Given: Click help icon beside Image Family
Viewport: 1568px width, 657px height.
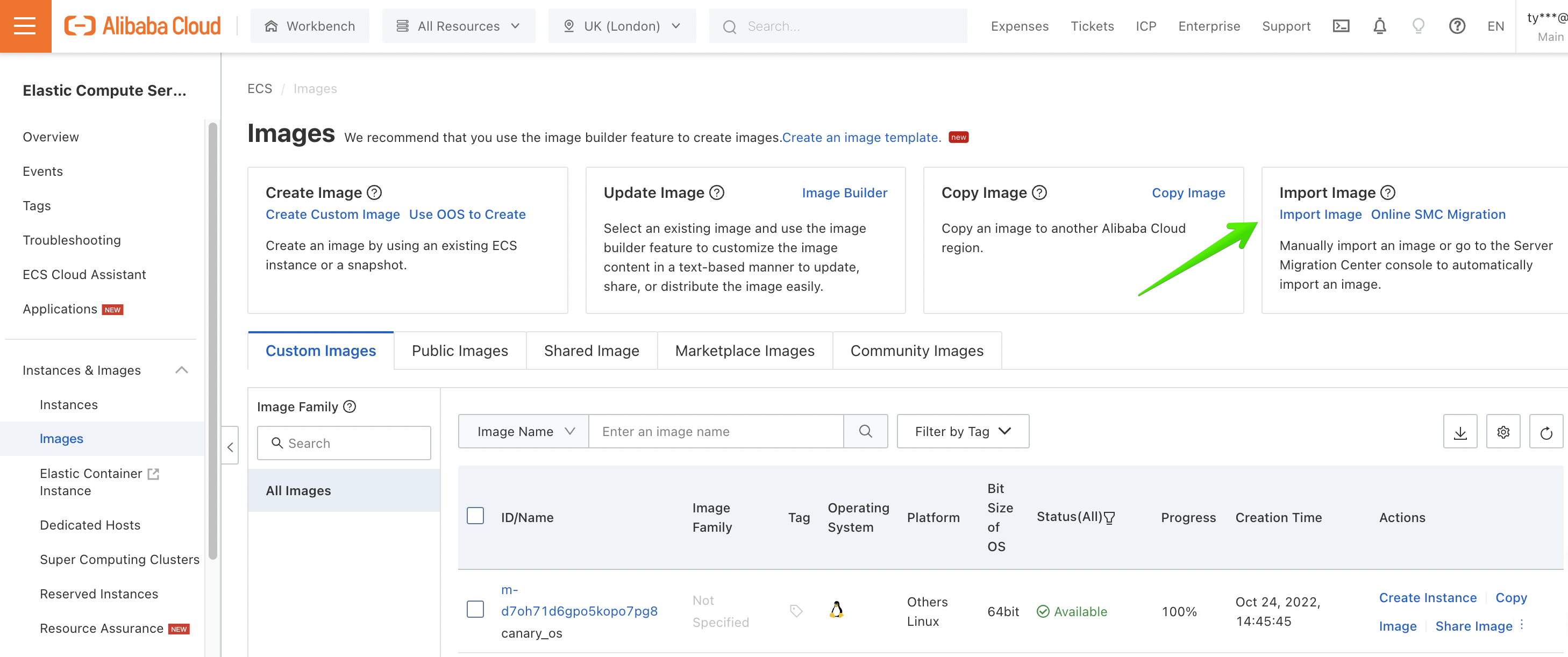Looking at the screenshot, I should click(x=350, y=406).
